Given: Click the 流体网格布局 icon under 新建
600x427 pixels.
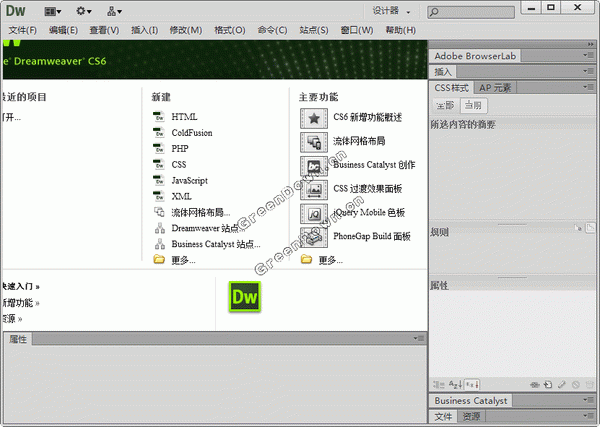Looking at the screenshot, I should tap(159, 212).
